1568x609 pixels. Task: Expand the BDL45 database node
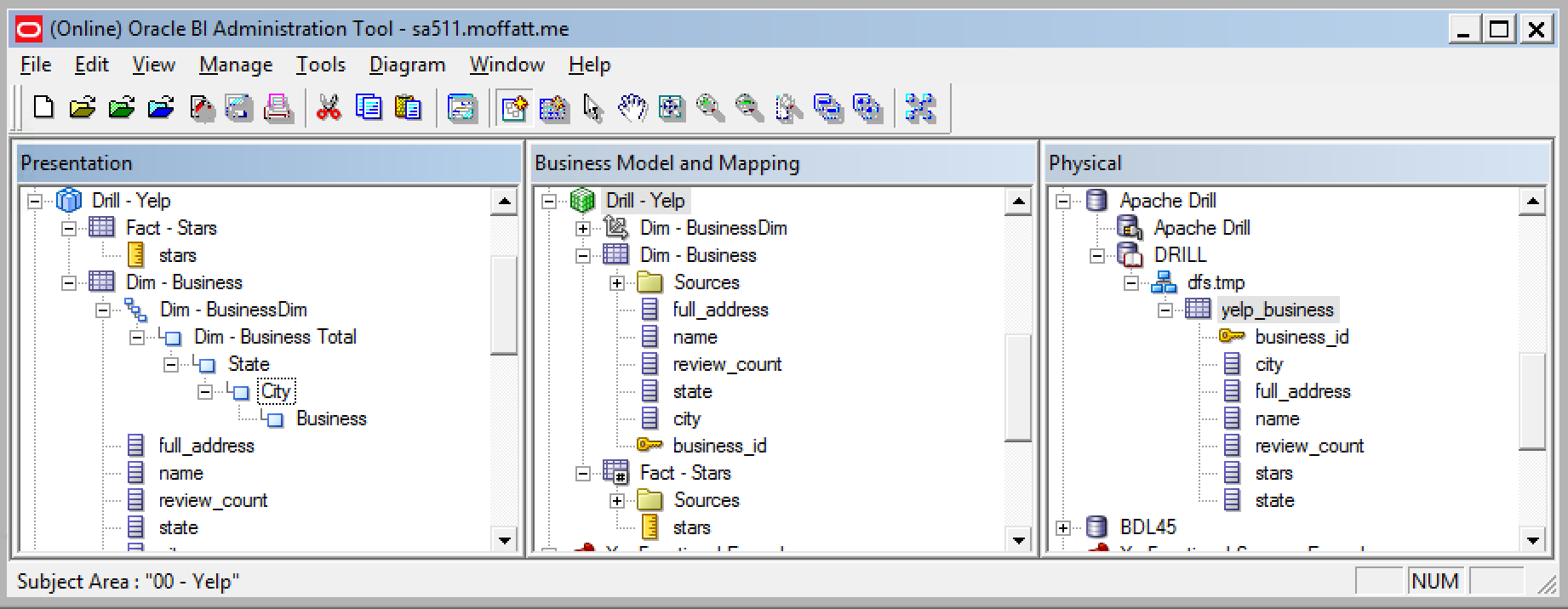pyautogui.click(x=1063, y=527)
